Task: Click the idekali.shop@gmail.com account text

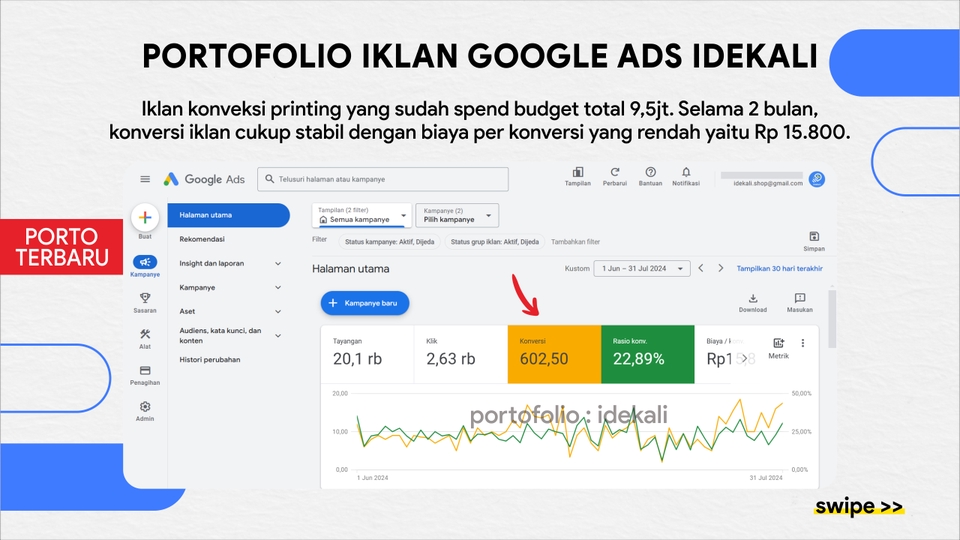Action: (768, 183)
